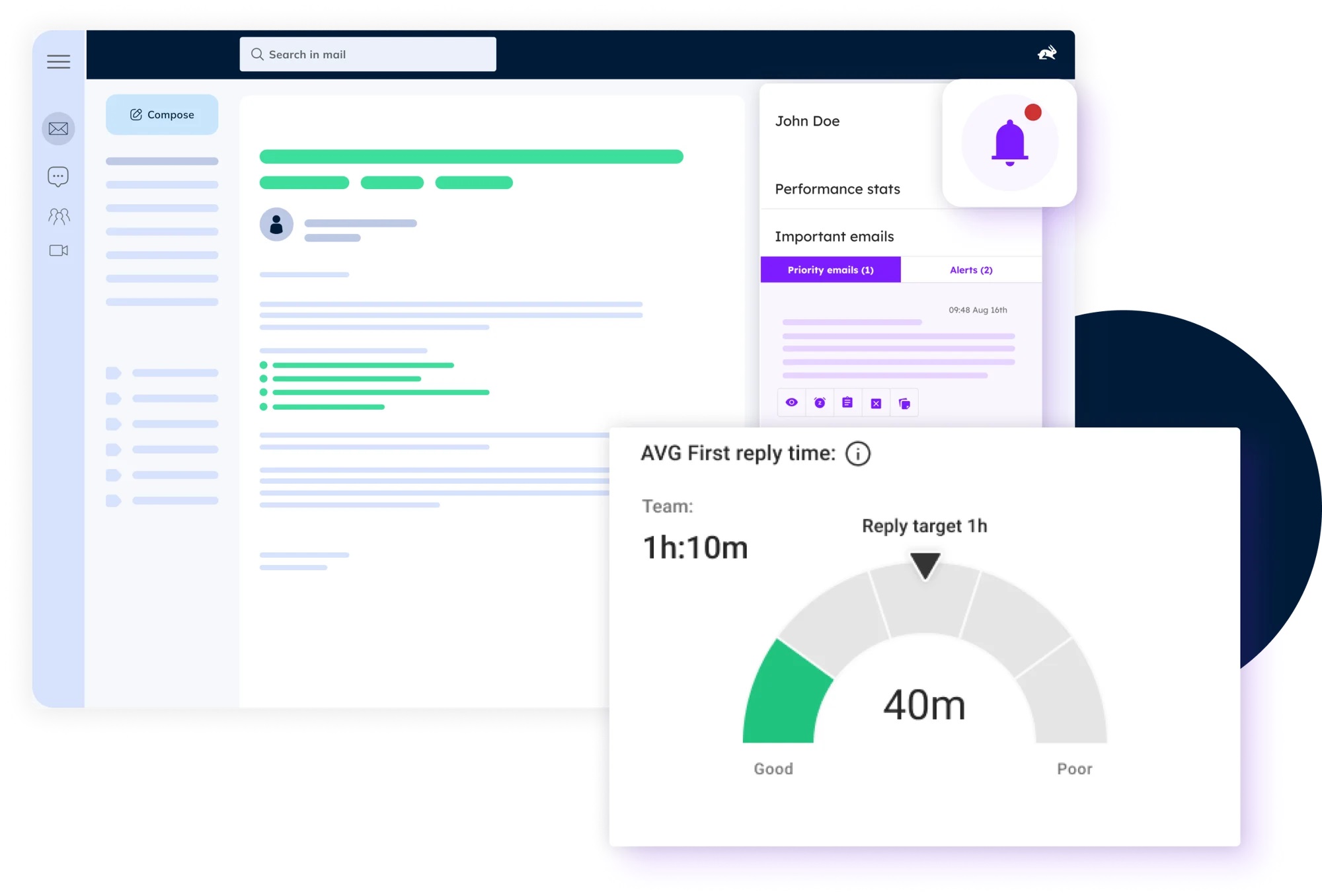
Task: Click the Search in mail field
Action: coord(368,54)
